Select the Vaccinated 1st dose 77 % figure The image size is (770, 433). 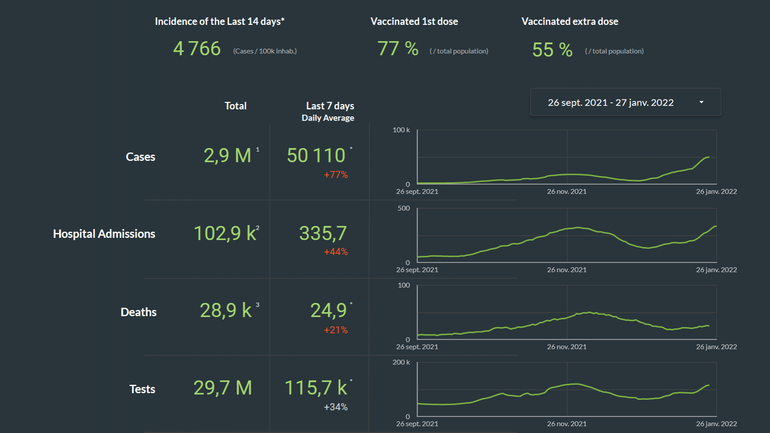397,49
